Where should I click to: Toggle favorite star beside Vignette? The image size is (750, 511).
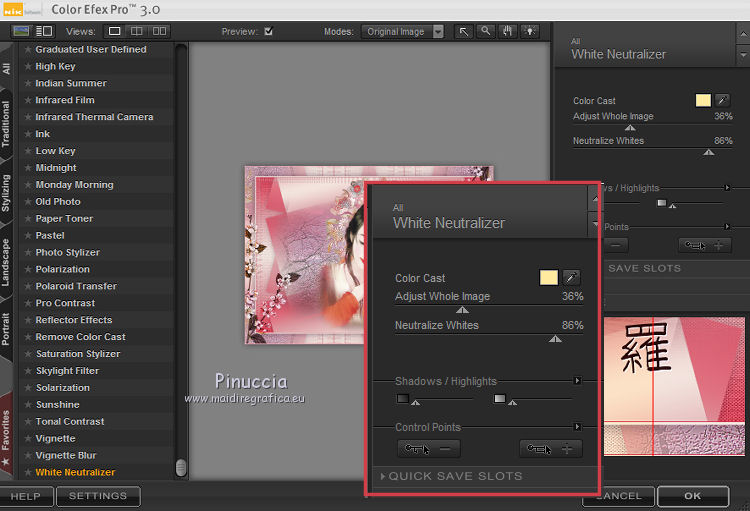28,438
